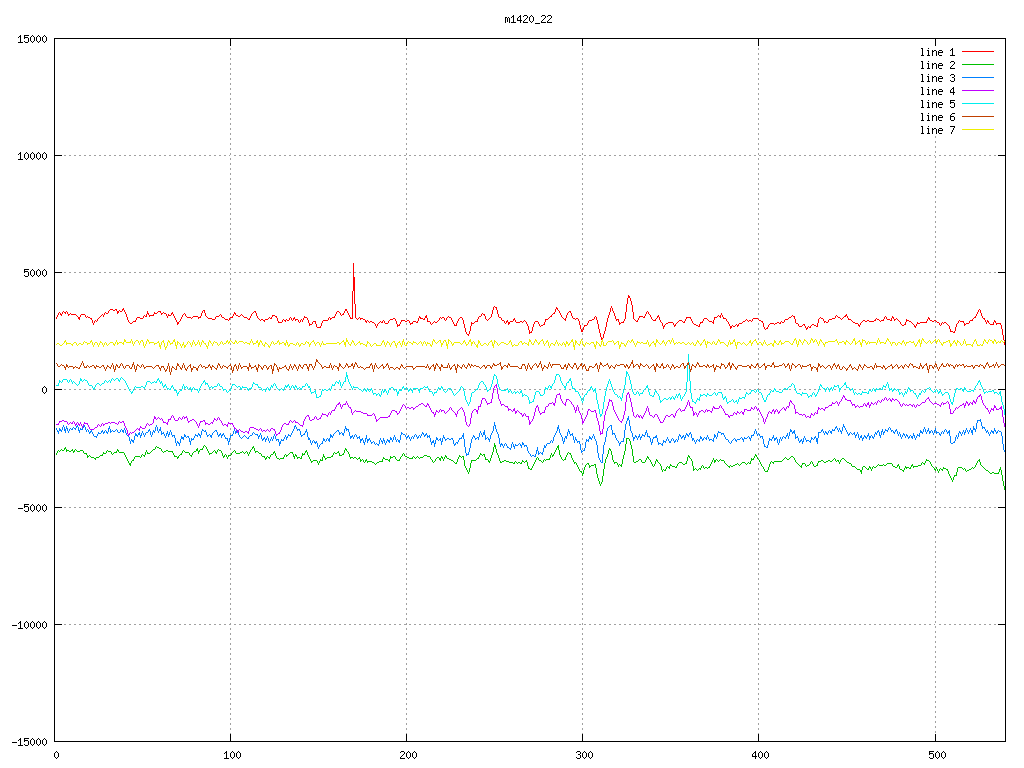This screenshot has height=768, width=1024.
Task: Click the 5000 y-axis label
Action: (x=35, y=273)
